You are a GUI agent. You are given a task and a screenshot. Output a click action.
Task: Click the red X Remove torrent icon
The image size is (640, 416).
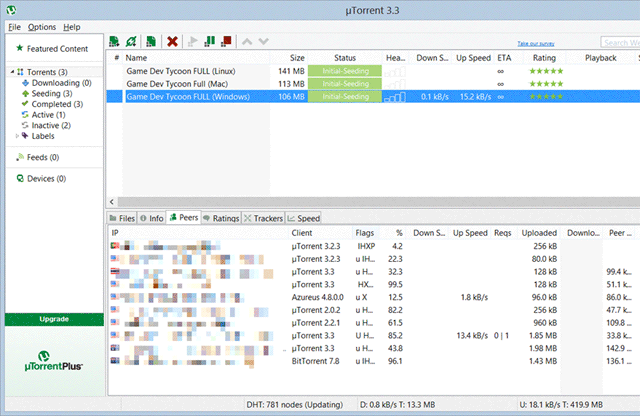tap(172, 41)
